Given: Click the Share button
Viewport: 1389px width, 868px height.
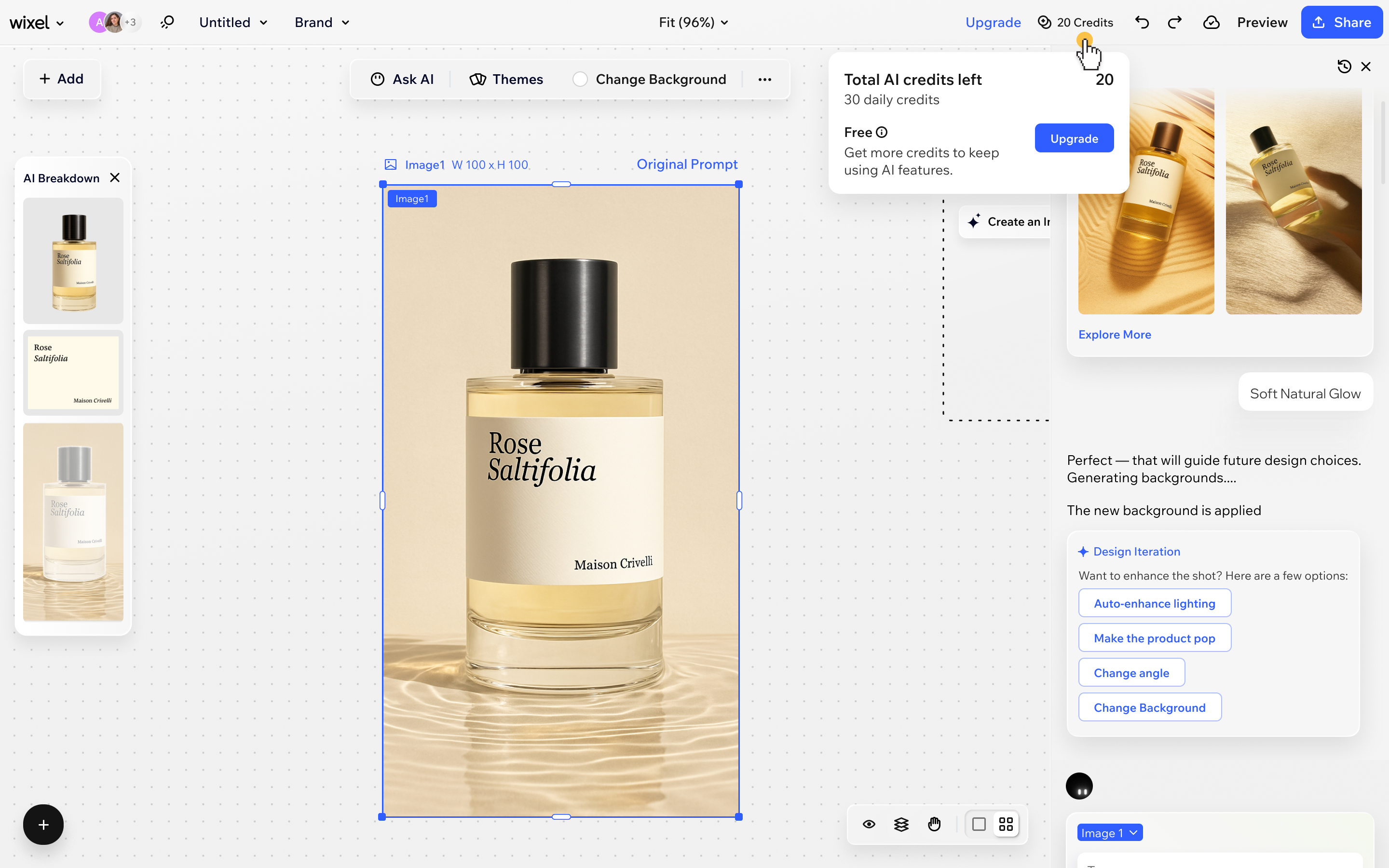Looking at the screenshot, I should [1342, 22].
